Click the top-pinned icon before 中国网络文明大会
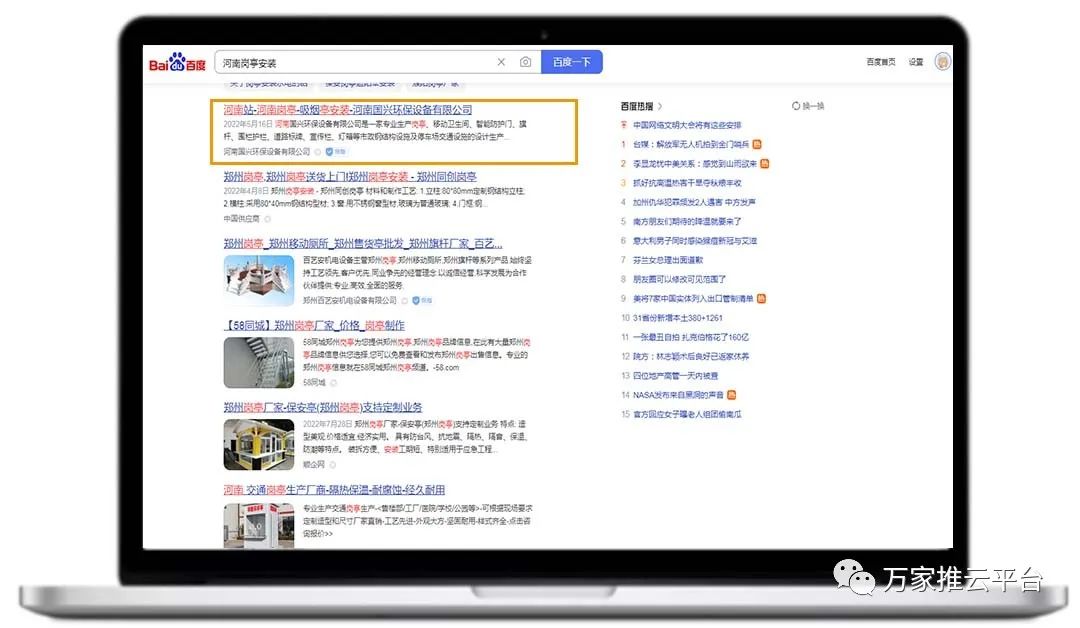 [x=624, y=125]
